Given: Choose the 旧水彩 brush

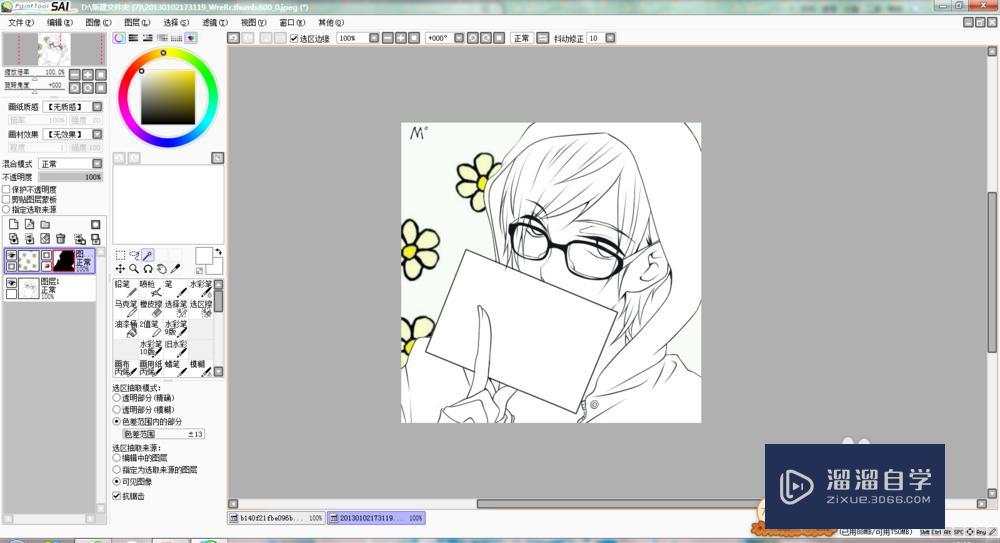Looking at the screenshot, I should 175,348.
